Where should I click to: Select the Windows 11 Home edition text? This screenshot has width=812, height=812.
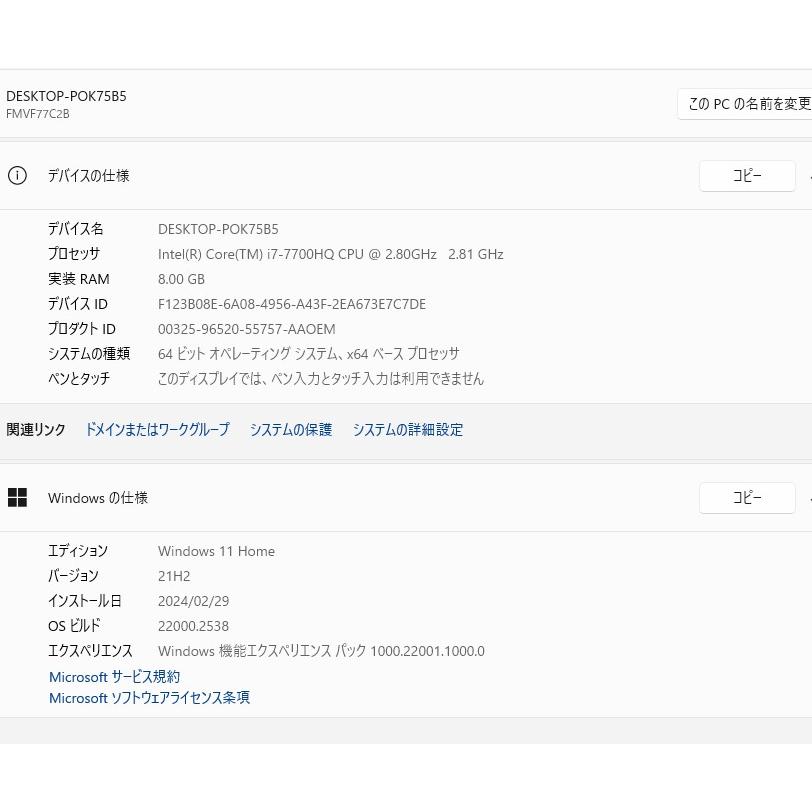pyautogui.click(x=216, y=551)
